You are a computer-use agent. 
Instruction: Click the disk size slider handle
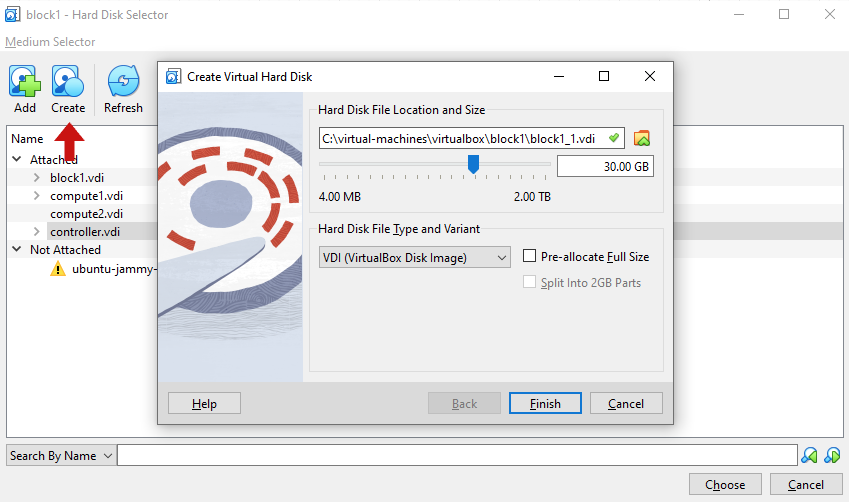click(473, 164)
